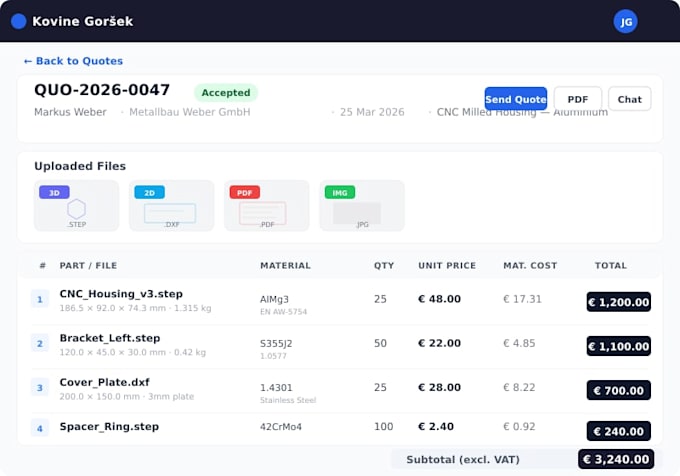680x476 pixels.
Task: Go back via Back to Quotes link
Action: click(73, 61)
